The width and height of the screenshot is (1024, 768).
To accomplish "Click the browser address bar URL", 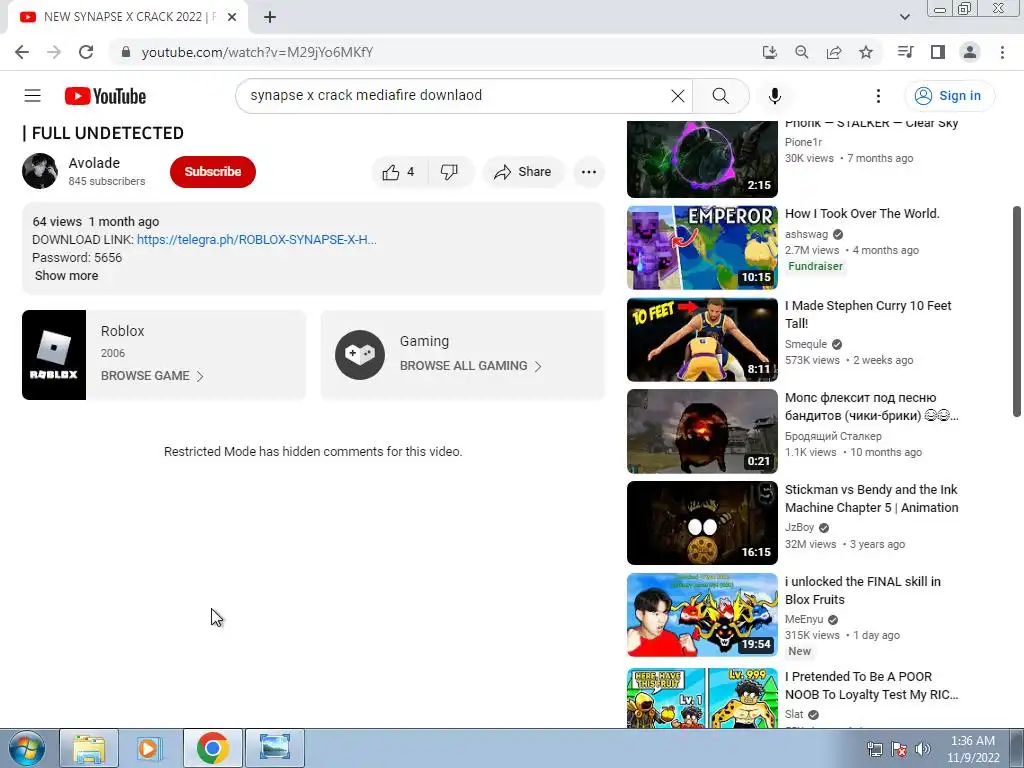I will 257,52.
